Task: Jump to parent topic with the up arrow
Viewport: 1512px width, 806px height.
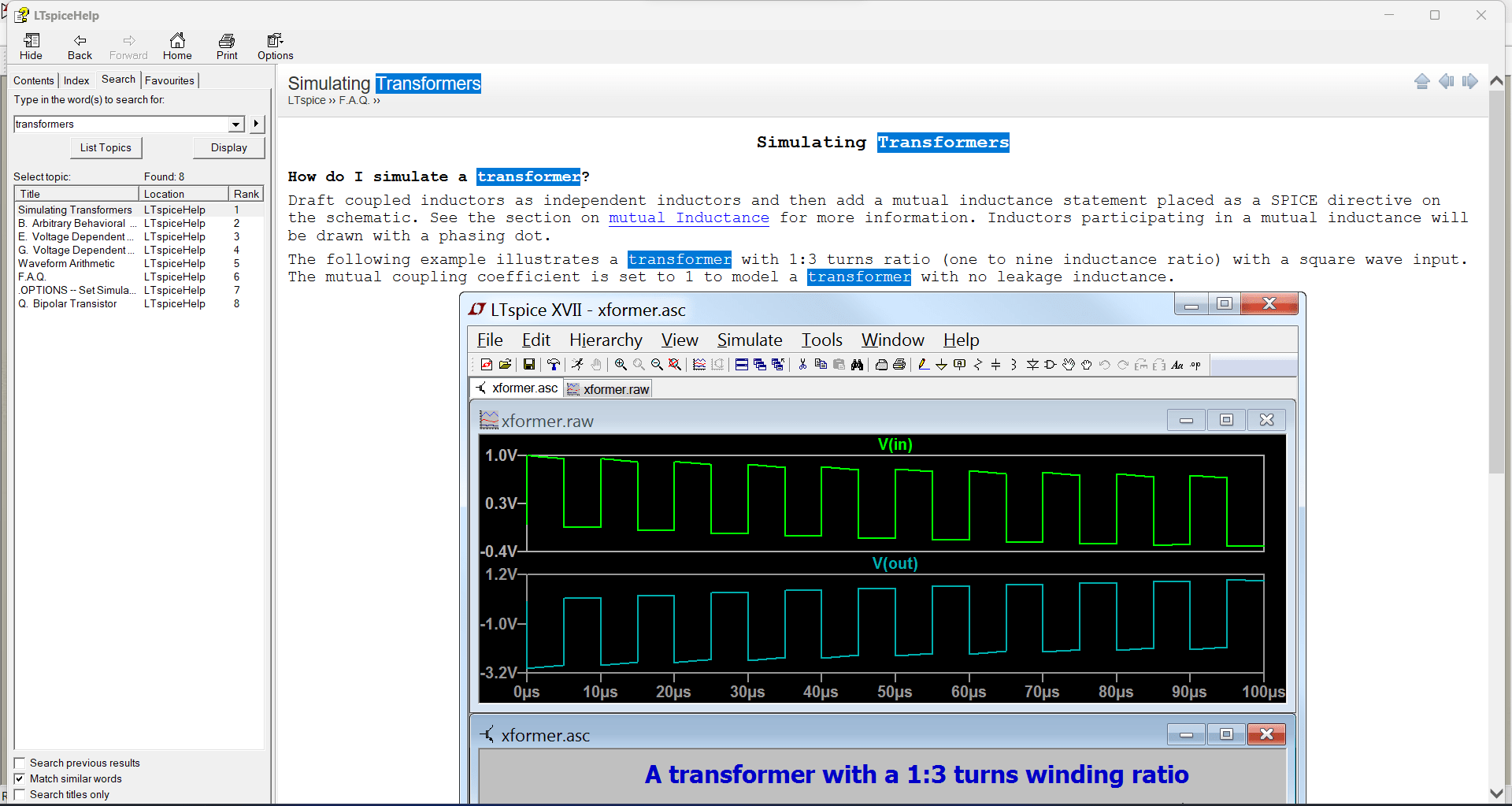Action: 1422,81
